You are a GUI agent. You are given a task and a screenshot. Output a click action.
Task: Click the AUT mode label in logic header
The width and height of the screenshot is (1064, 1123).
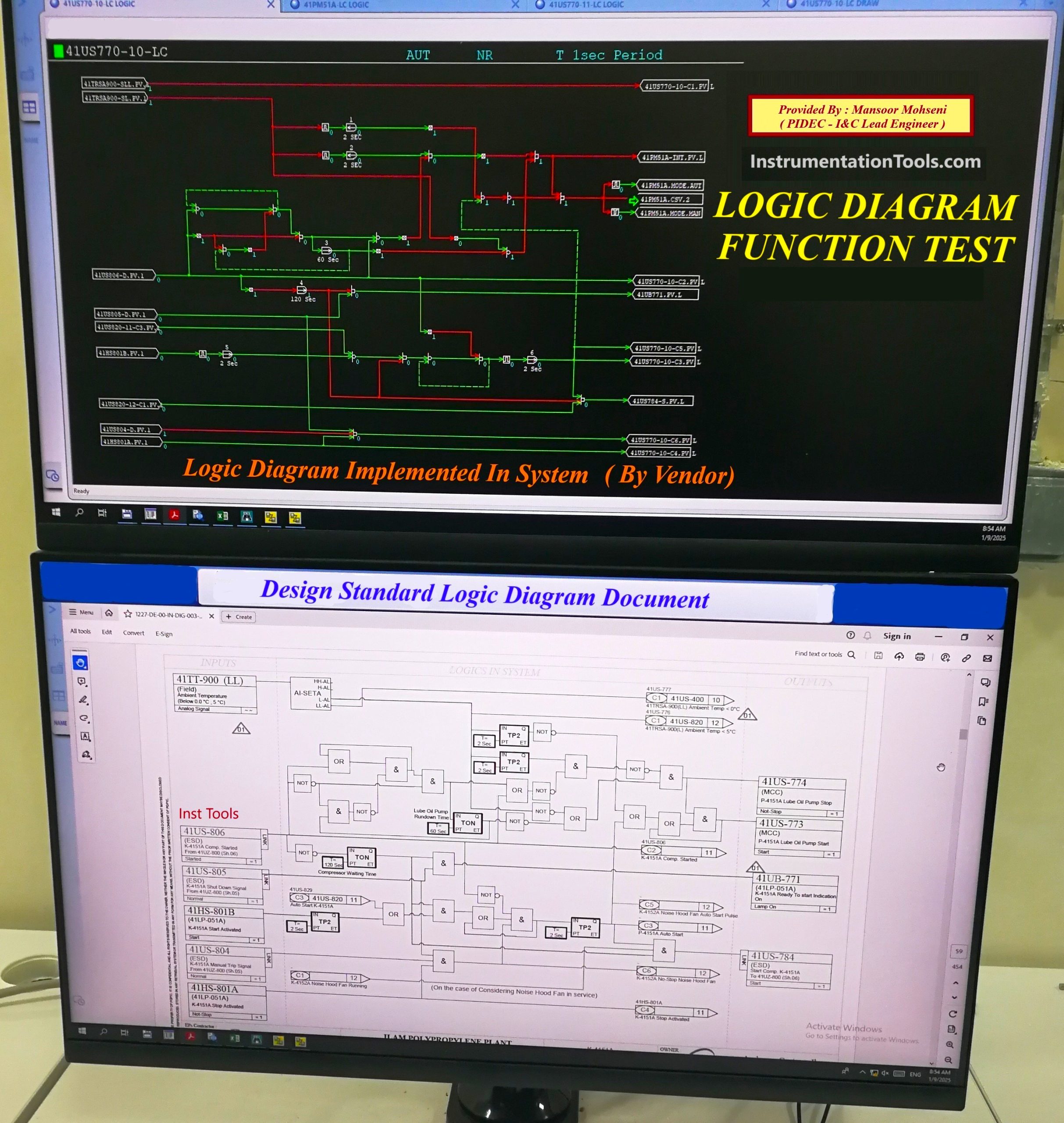pos(418,55)
